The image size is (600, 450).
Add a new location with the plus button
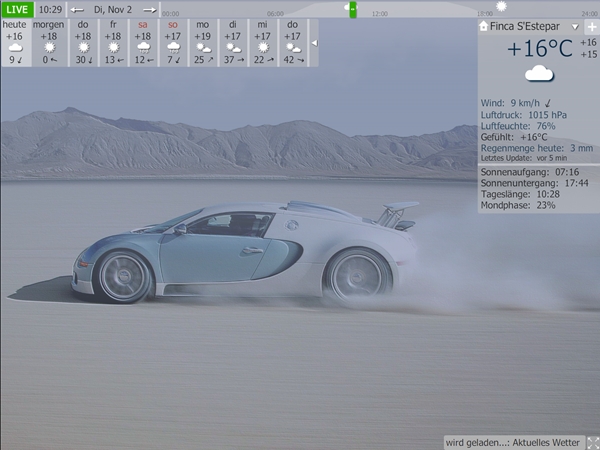[x=592, y=27]
